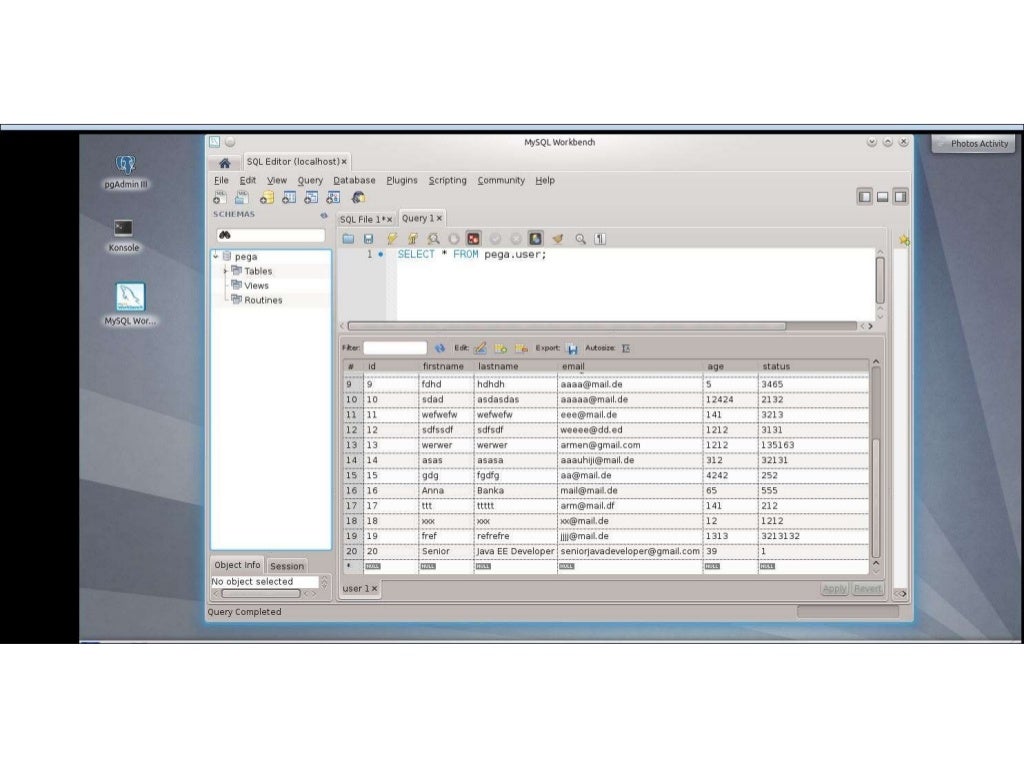This screenshot has width=1024, height=768.
Task: Click snippets star icon on right edge
Action: 904,240
